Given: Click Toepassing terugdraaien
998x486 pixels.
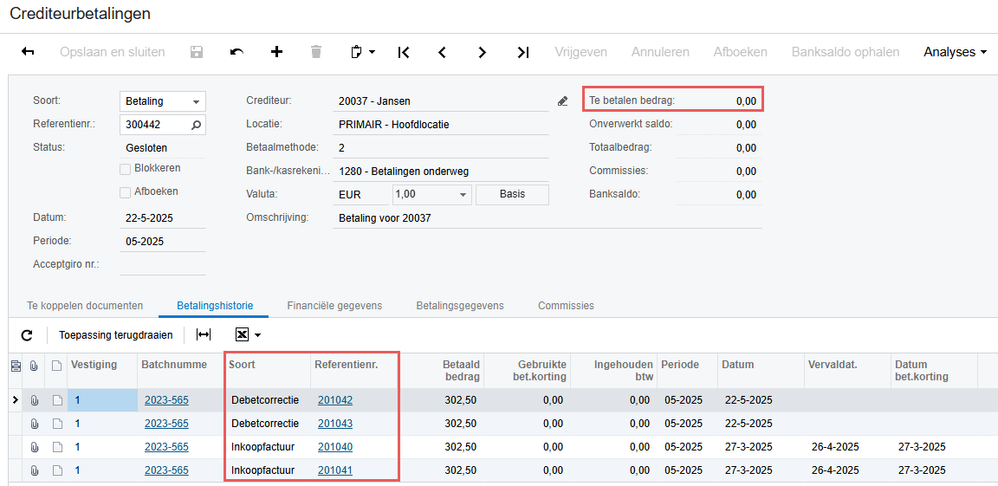Looking at the screenshot, I should click(116, 335).
